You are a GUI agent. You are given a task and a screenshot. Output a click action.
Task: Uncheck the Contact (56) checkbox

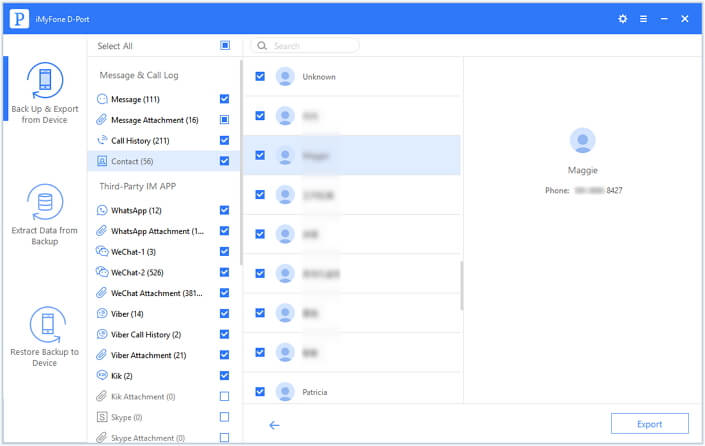pyautogui.click(x=224, y=161)
